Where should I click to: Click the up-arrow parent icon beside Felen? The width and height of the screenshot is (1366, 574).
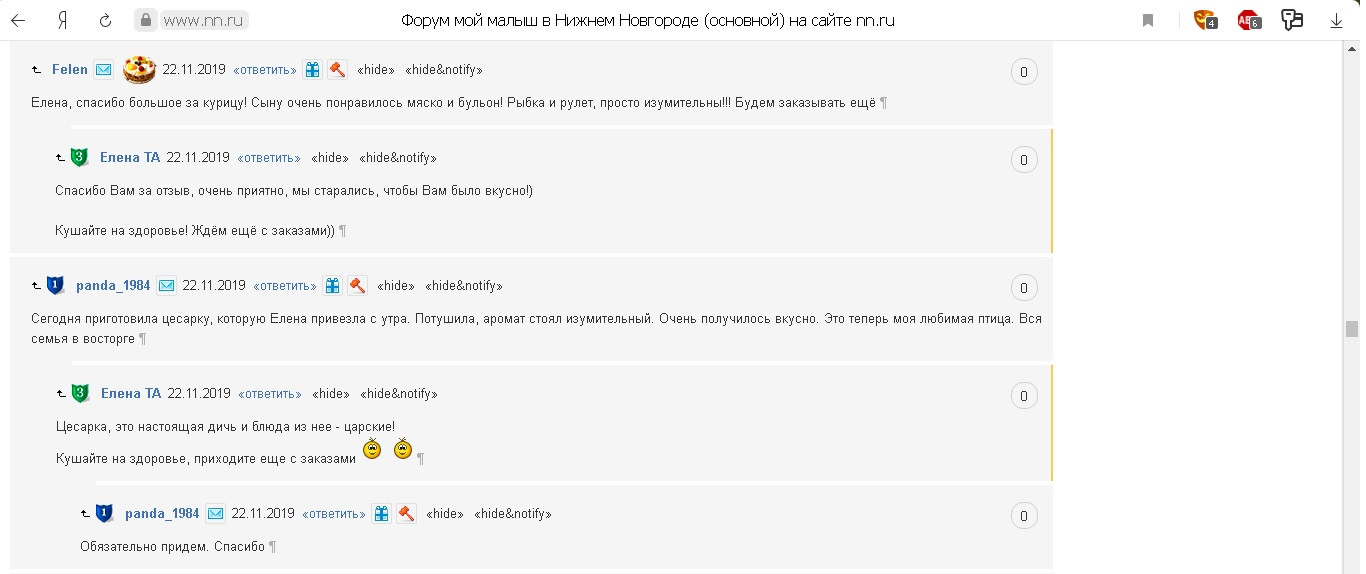[x=37, y=71]
